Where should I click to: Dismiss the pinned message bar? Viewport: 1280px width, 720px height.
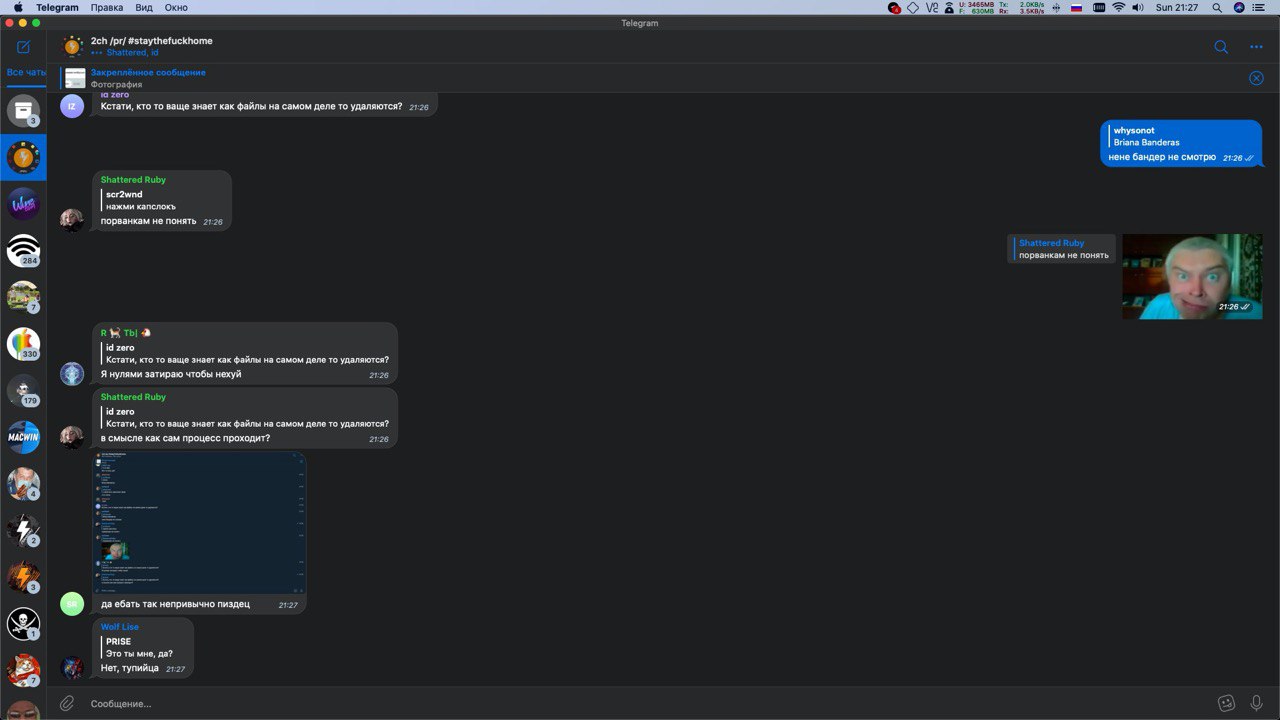1256,78
